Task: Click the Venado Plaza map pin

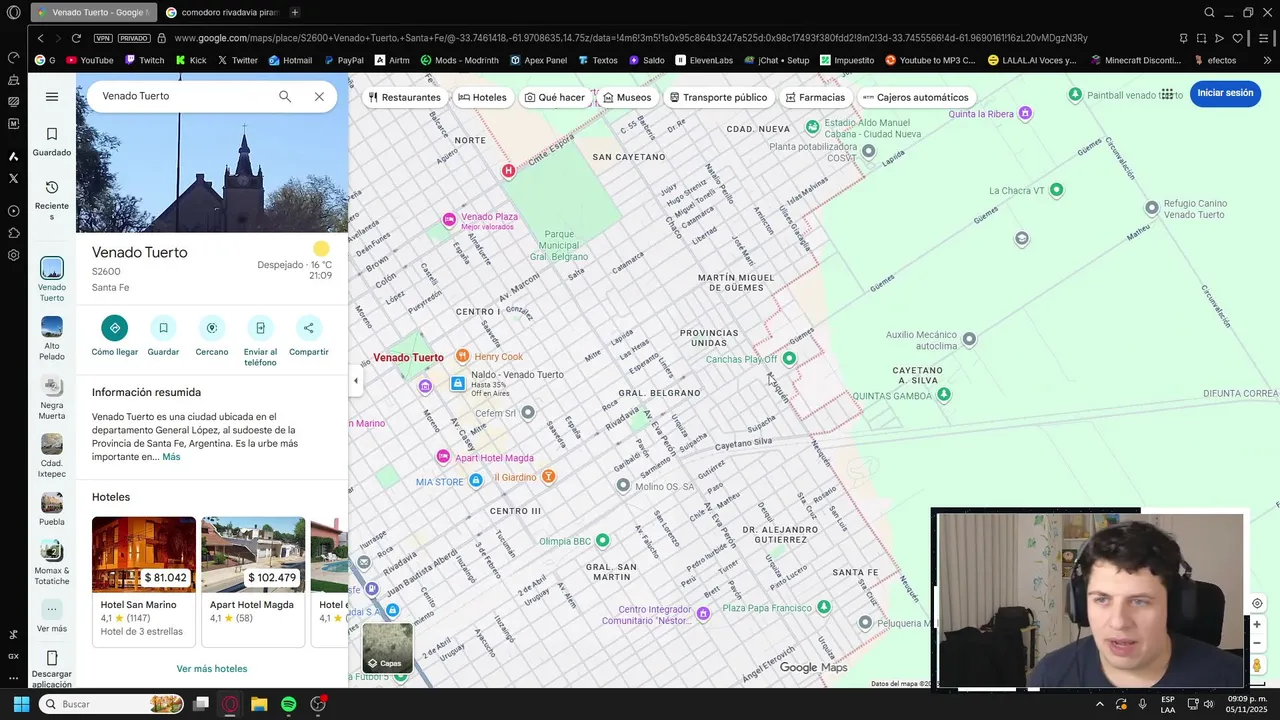Action: (449, 219)
